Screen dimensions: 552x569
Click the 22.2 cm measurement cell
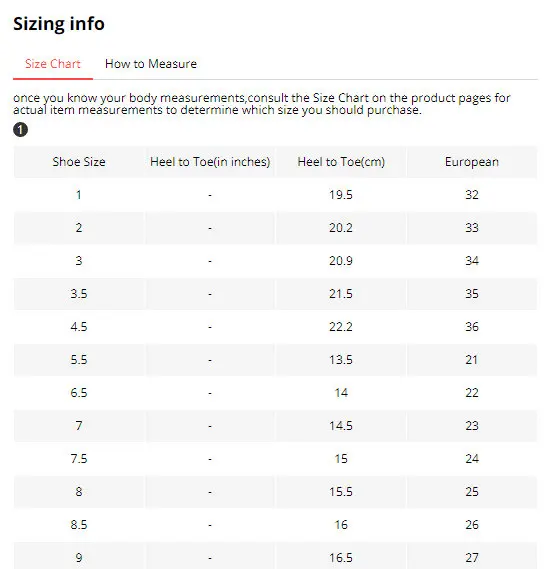tap(341, 327)
